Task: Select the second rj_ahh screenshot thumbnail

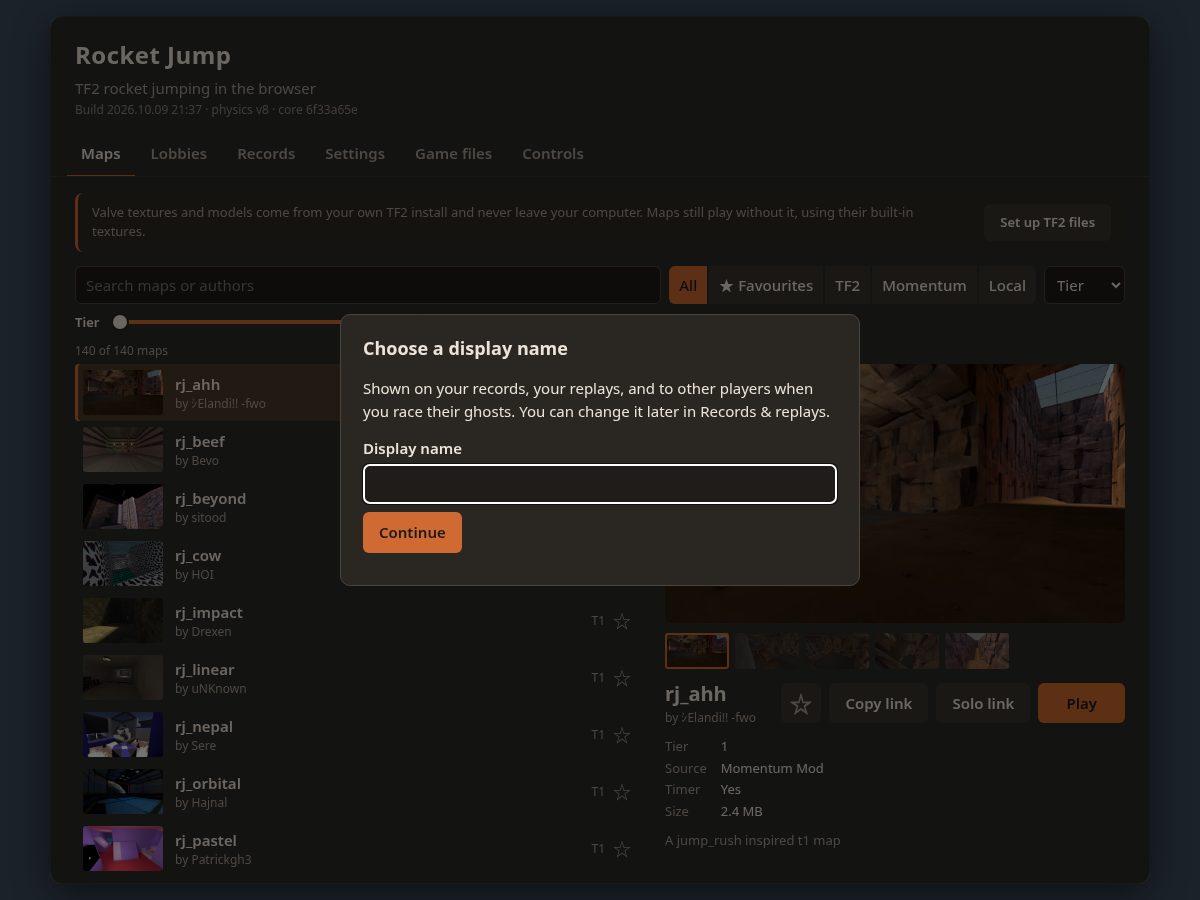Action: pos(767,650)
